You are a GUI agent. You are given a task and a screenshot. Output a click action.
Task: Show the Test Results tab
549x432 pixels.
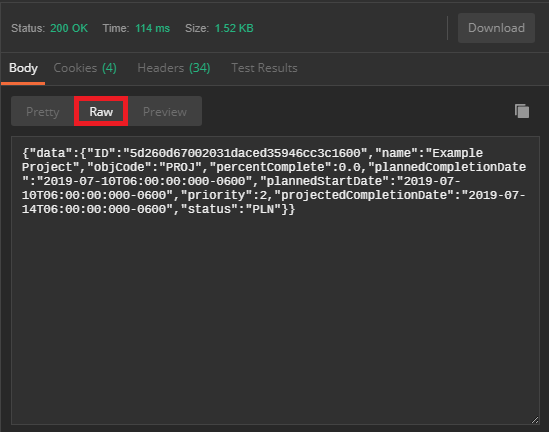(264, 68)
